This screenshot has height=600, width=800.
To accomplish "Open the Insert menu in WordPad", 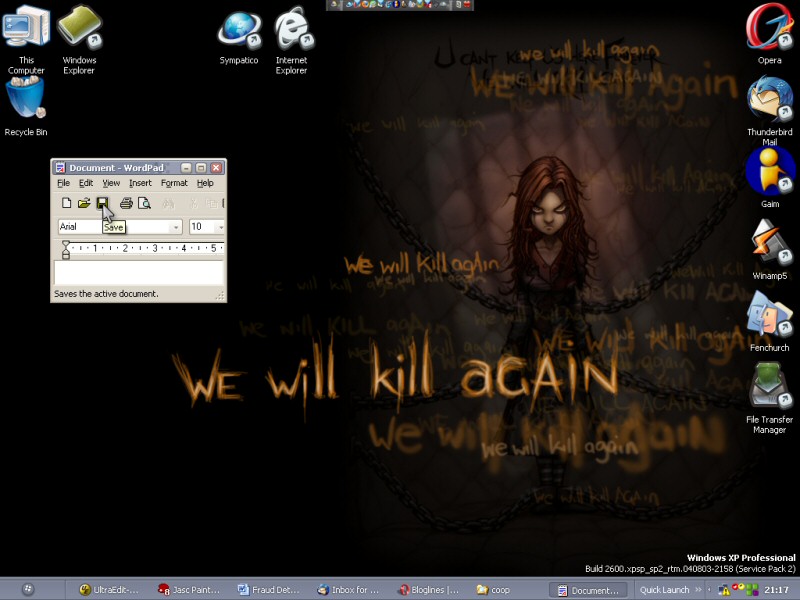I will [x=140, y=183].
